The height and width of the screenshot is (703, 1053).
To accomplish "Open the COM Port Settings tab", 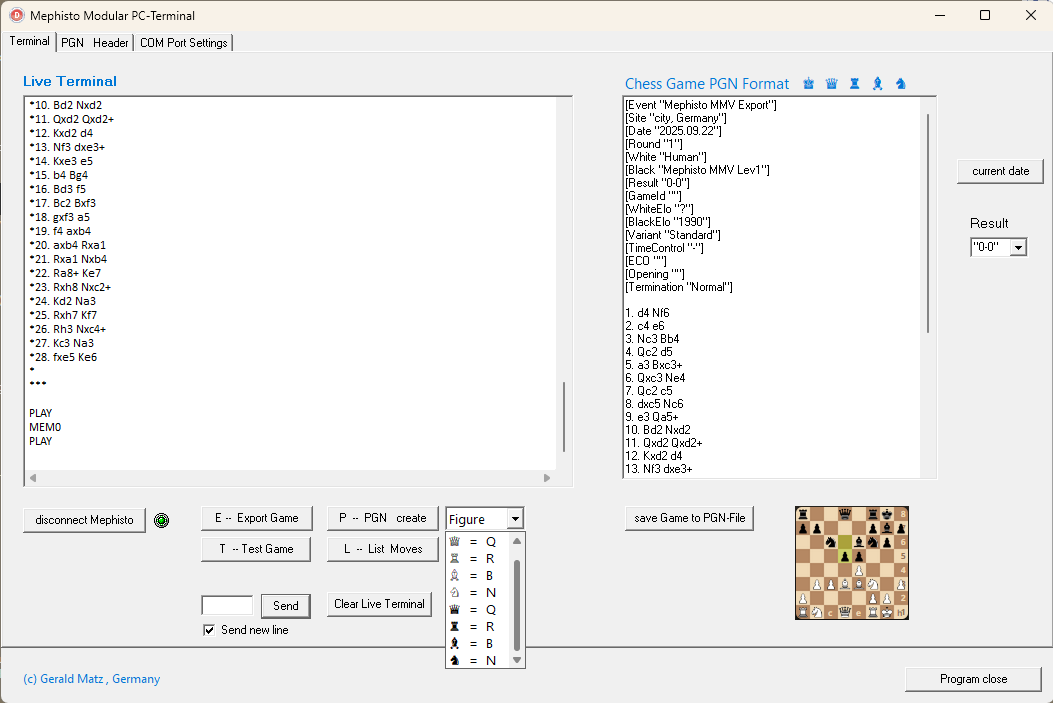I will click(184, 43).
